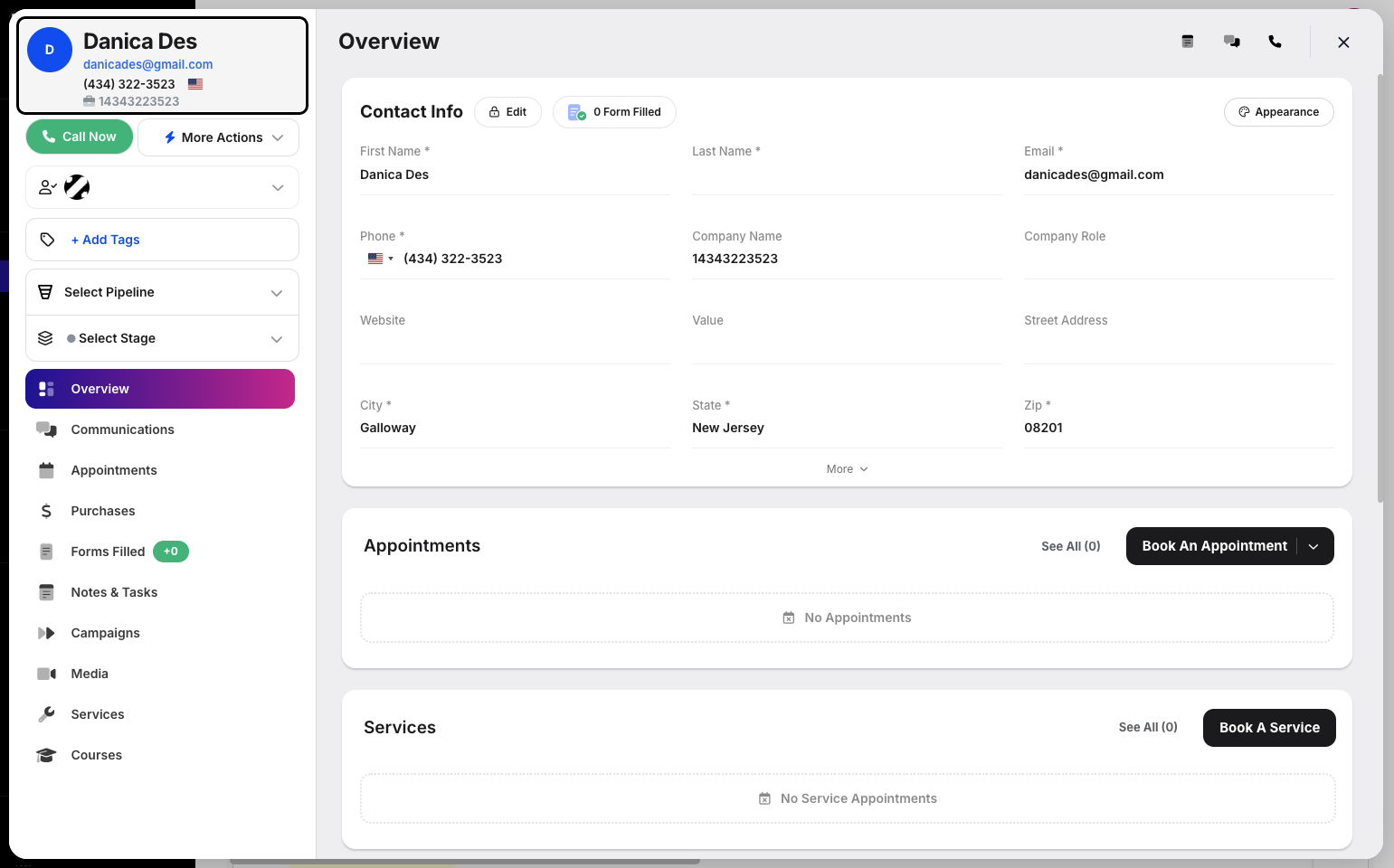Image resolution: width=1394 pixels, height=868 pixels.
Task: Click the tag icon beside Add Tags
Action: [x=48, y=240]
